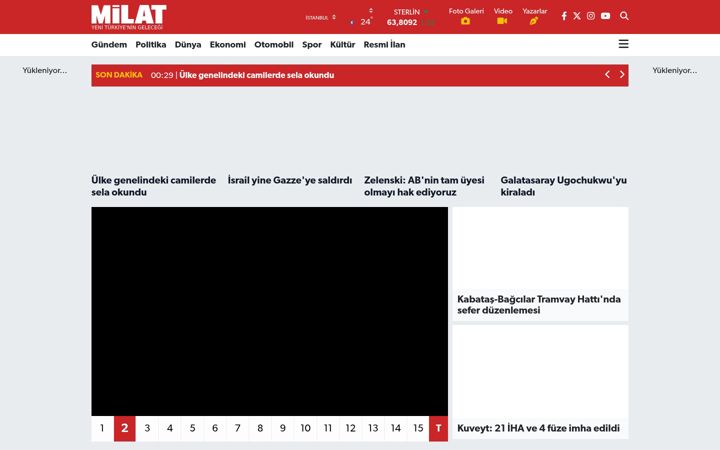Open Milat's X (Twitter) profile icon
Image resolution: width=720 pixels, height=450 pixels.
point(577,16)
